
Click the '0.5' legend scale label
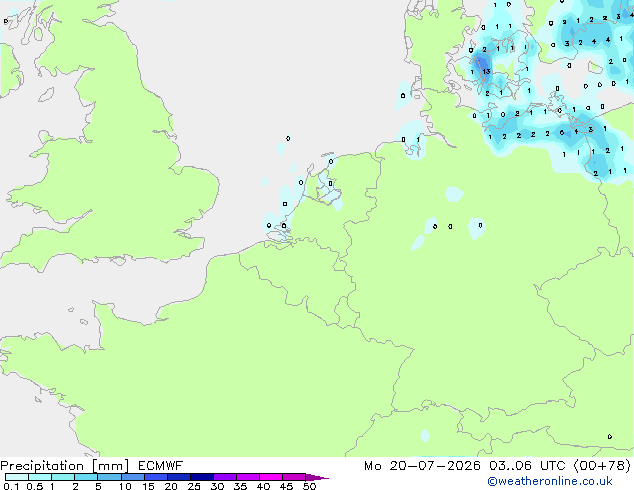coord(34,486)
